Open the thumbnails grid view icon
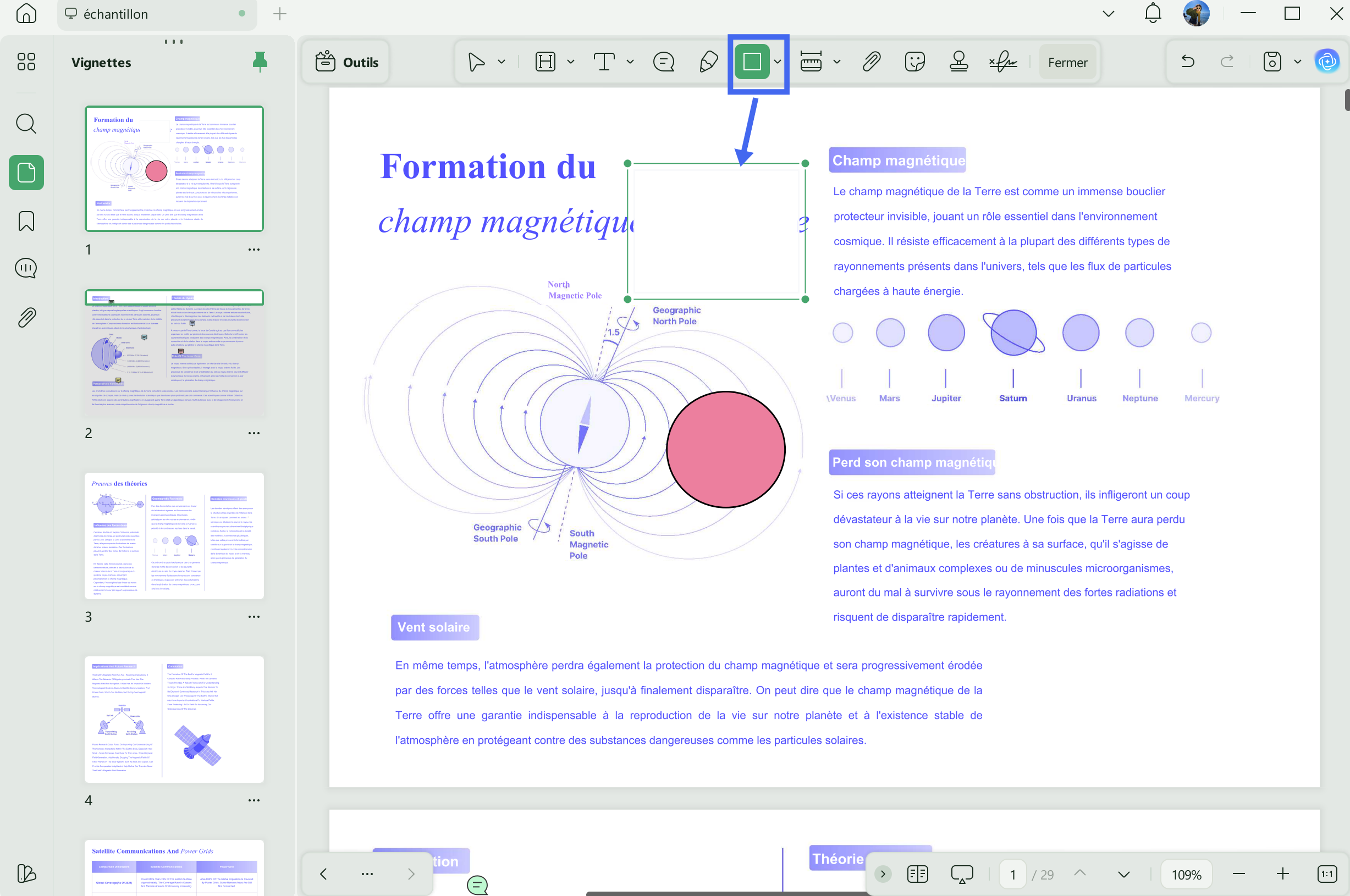Screen dimensions: 1350x896 [26, 62]
